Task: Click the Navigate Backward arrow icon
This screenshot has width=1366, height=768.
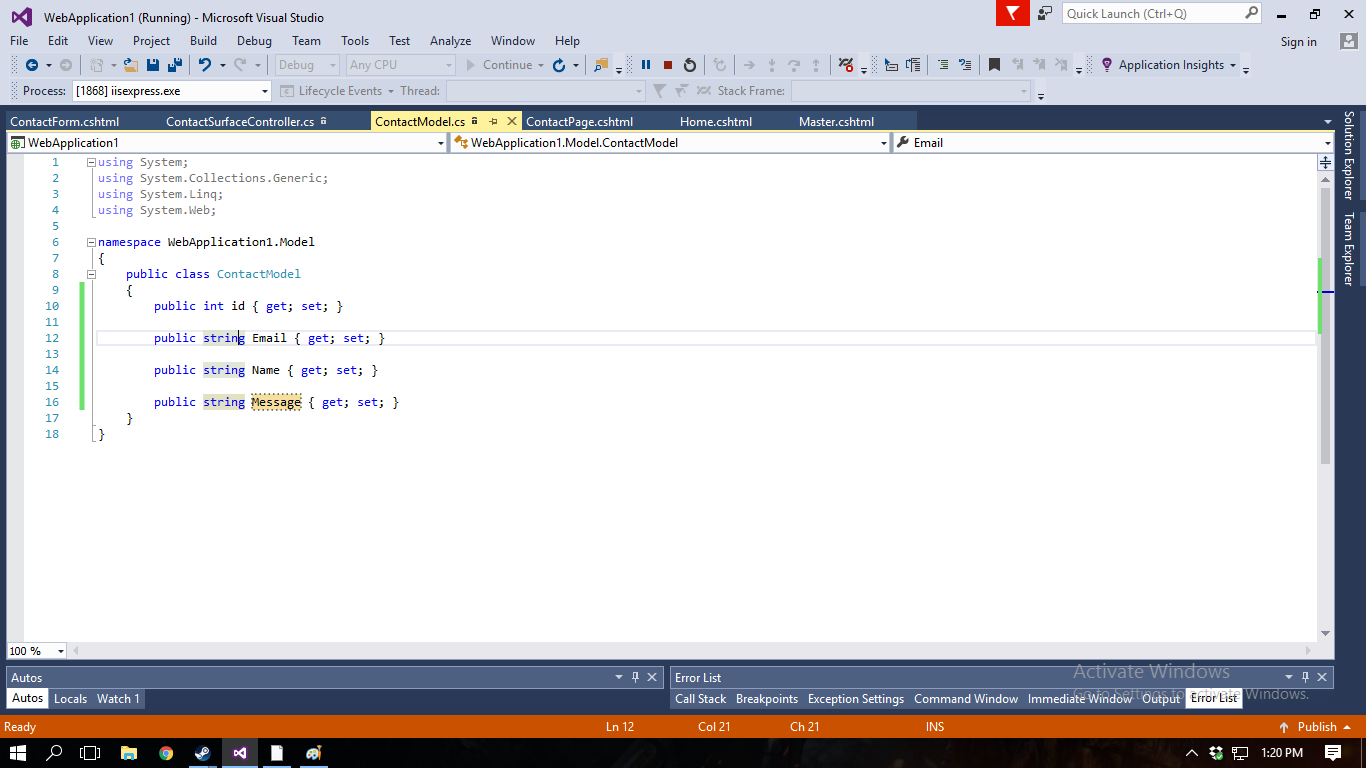Action: click(32, 65)
